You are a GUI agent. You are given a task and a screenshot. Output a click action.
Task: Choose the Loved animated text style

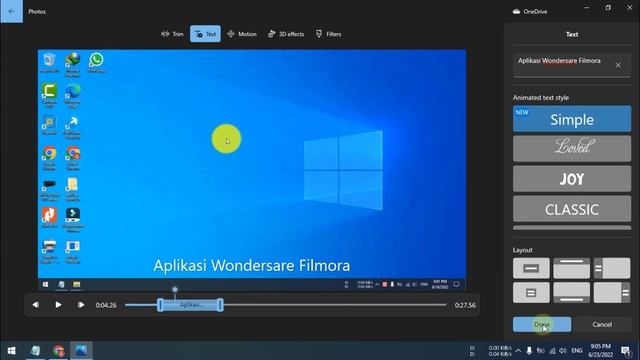572,149
